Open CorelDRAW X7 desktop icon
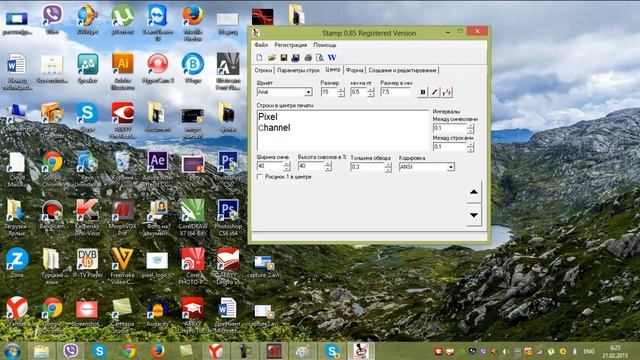Viewport: 640px width, 360px height. 193,218
